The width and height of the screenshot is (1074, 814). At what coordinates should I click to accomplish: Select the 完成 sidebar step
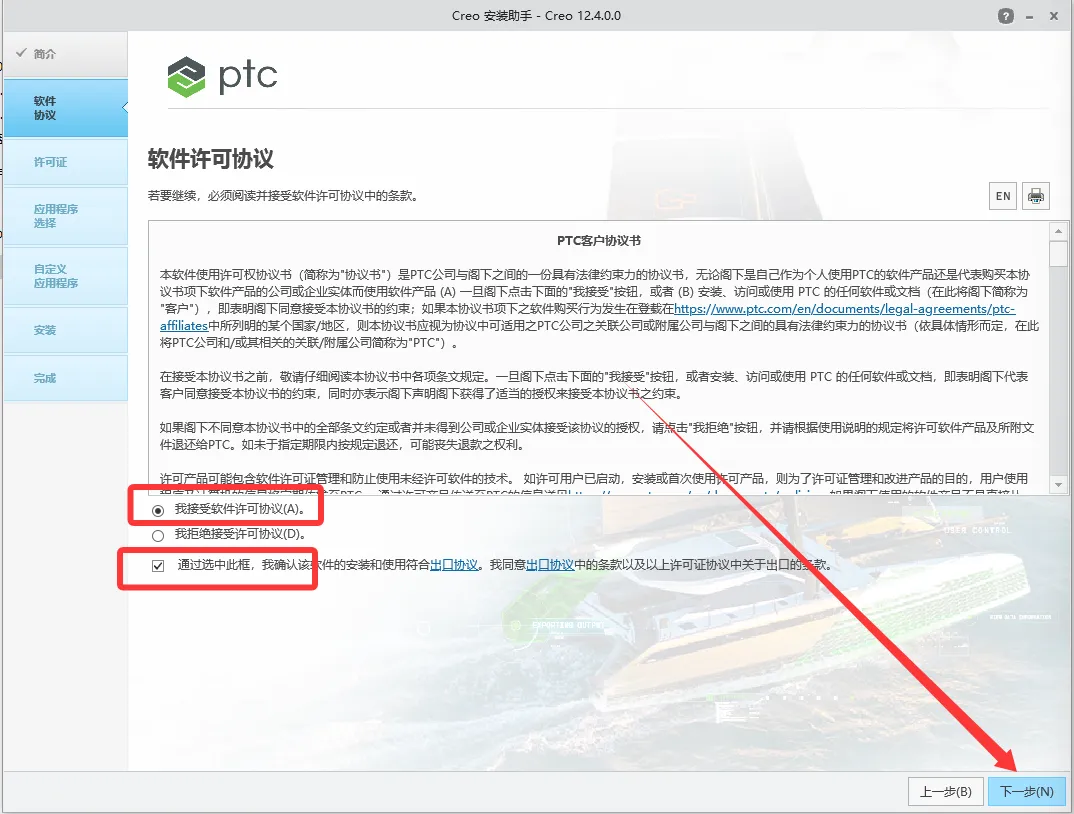click(x=66, y=378)
